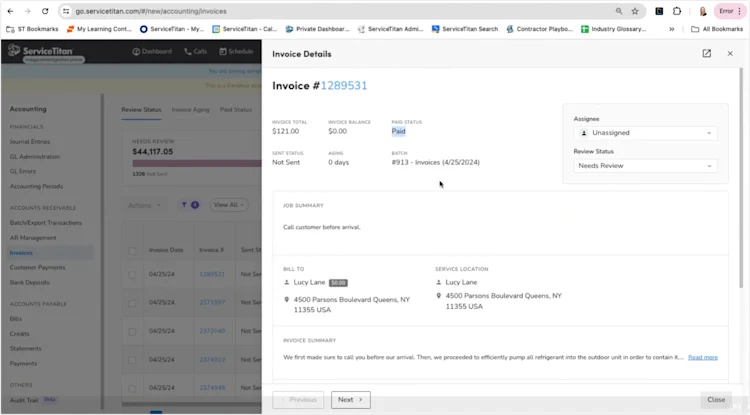The height and width of the screenshot is (415, 750).
Task: Open invoice 2372040 link in table
Action: click(212, 331)
